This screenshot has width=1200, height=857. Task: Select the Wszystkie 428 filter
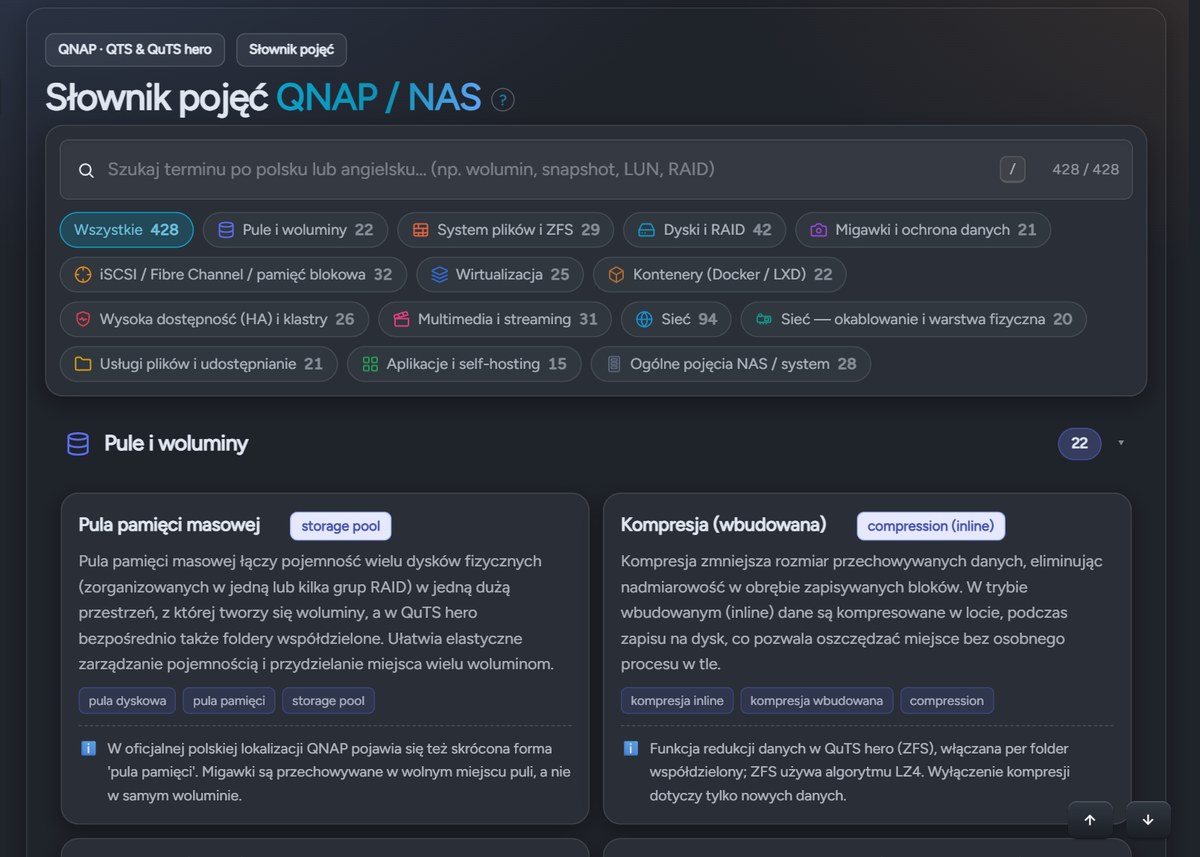pyautogui.click(x=126, y=230)
